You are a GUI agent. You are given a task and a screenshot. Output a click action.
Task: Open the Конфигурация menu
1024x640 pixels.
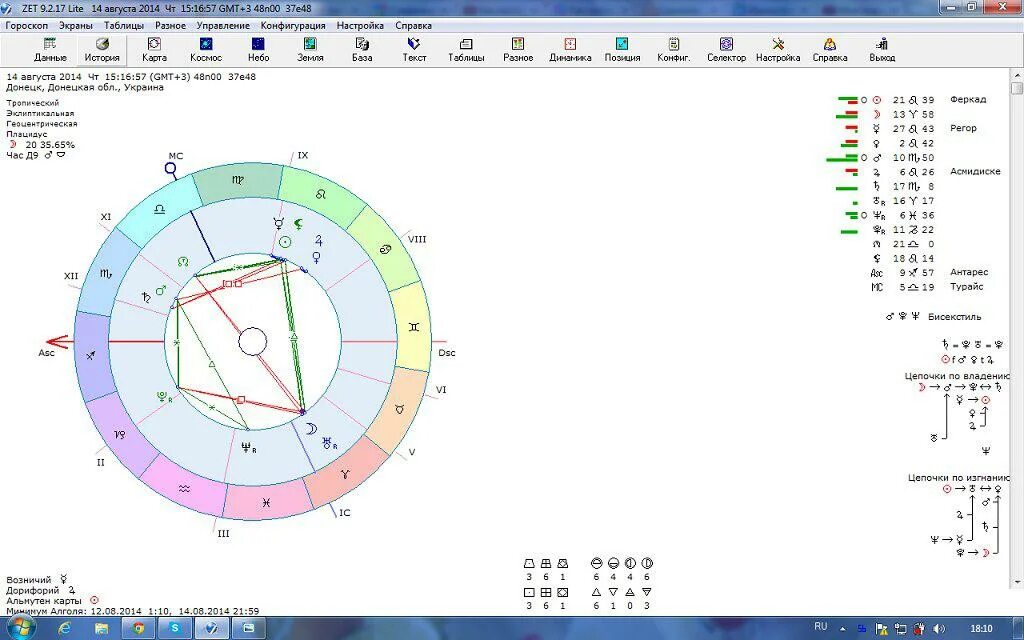(293, 25)
